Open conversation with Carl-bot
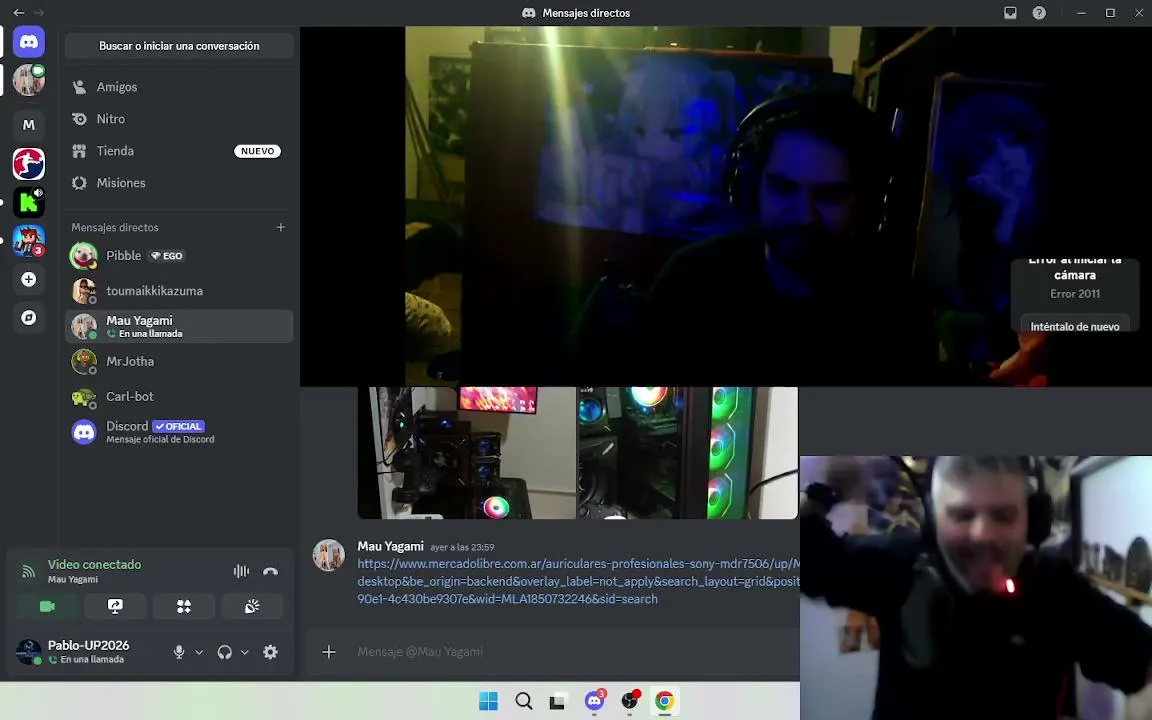 (x=179, y=397)
